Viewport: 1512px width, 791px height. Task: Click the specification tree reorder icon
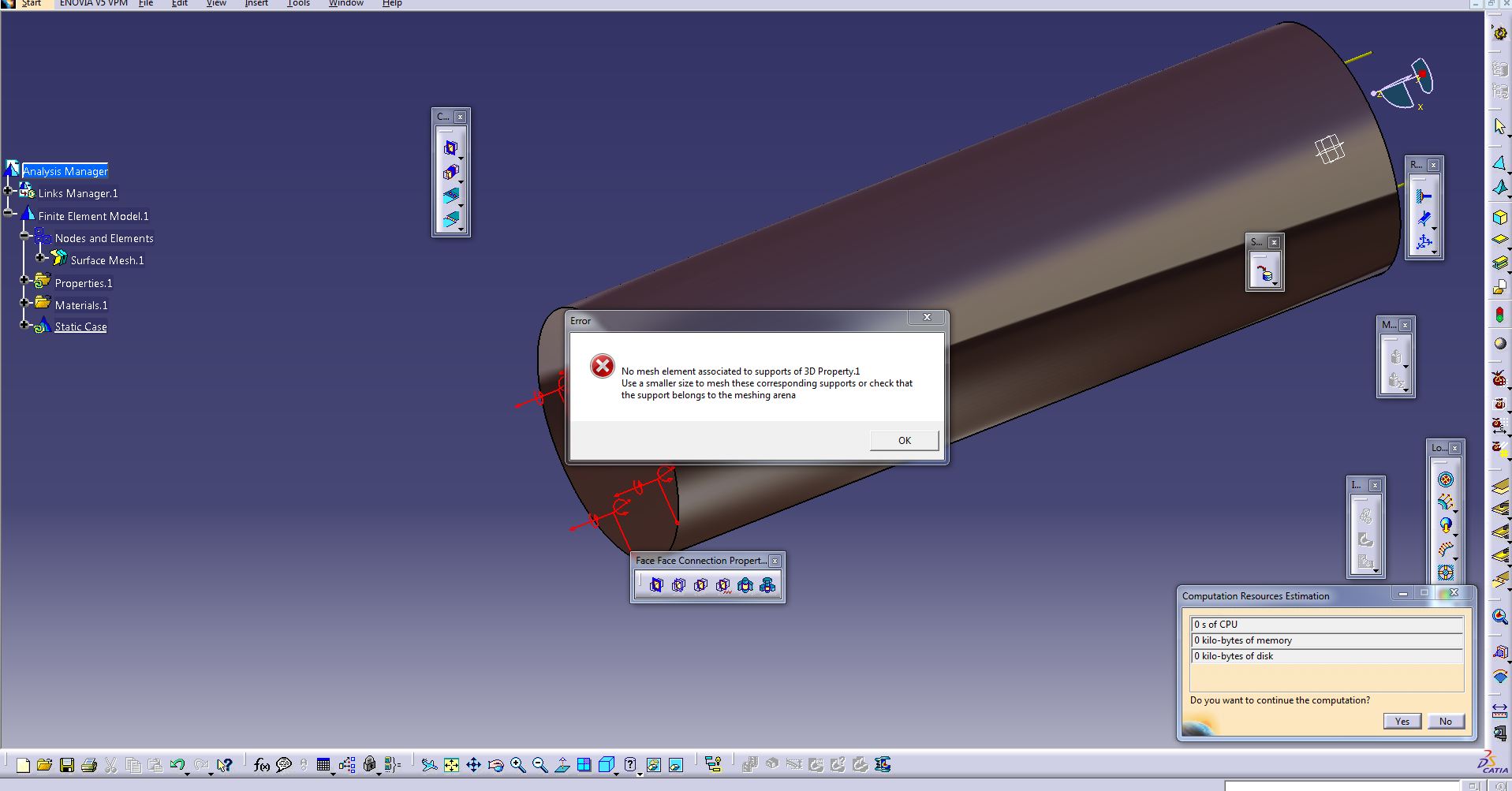pos(713,765)
